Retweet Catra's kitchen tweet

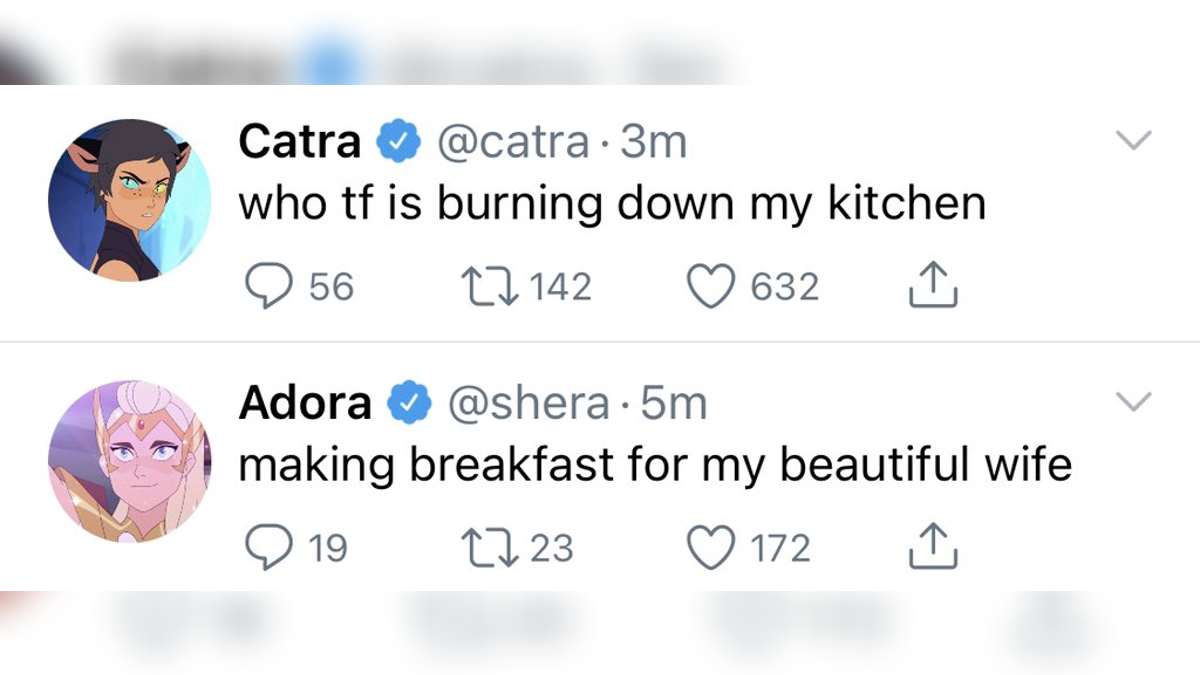click(x=492, y=285)
